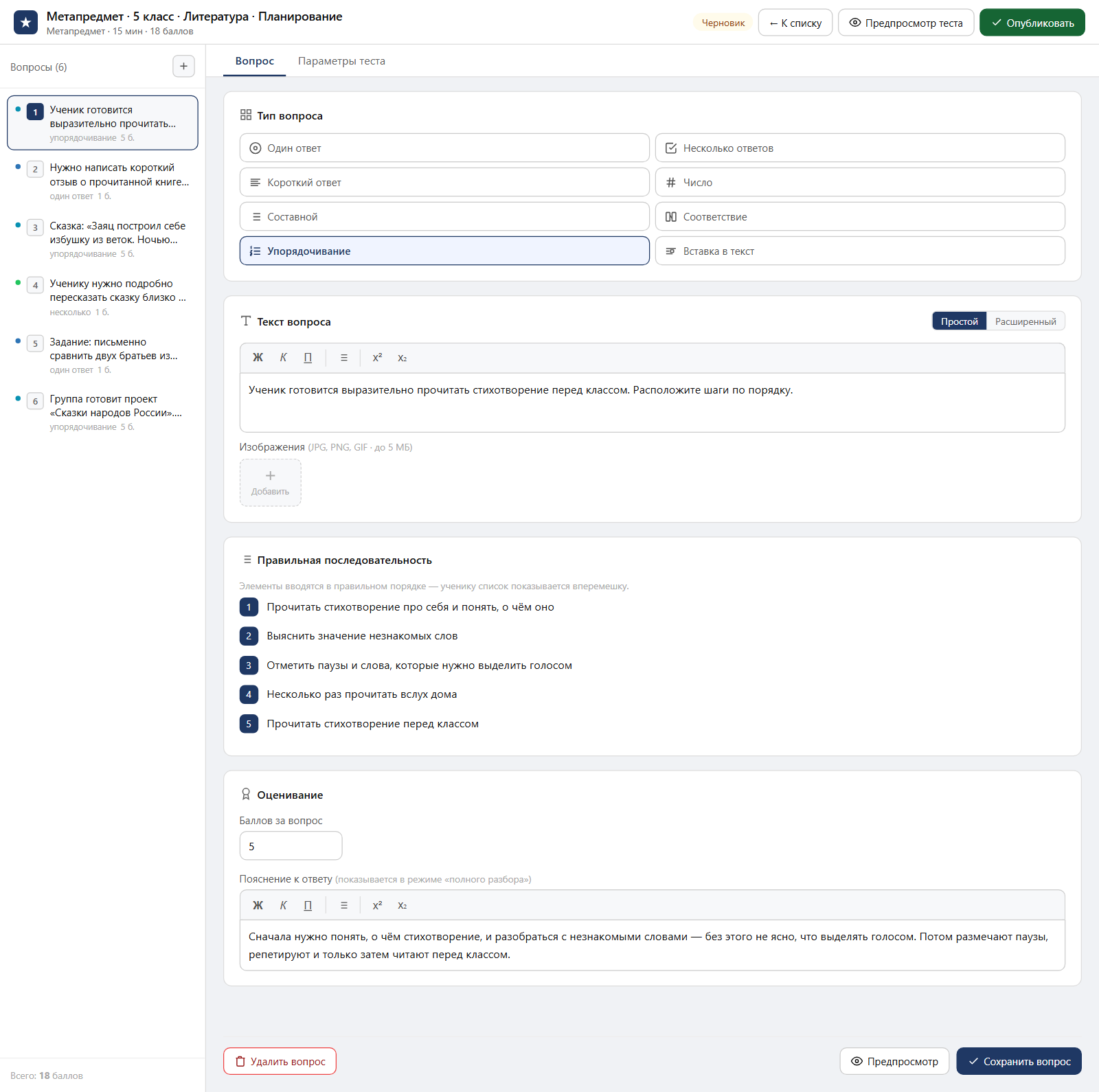Image resolution: width=1099 pixels, height=1092 pixels.
Task: Click Сохранить вопрос button
Action: (1019, 1061)
